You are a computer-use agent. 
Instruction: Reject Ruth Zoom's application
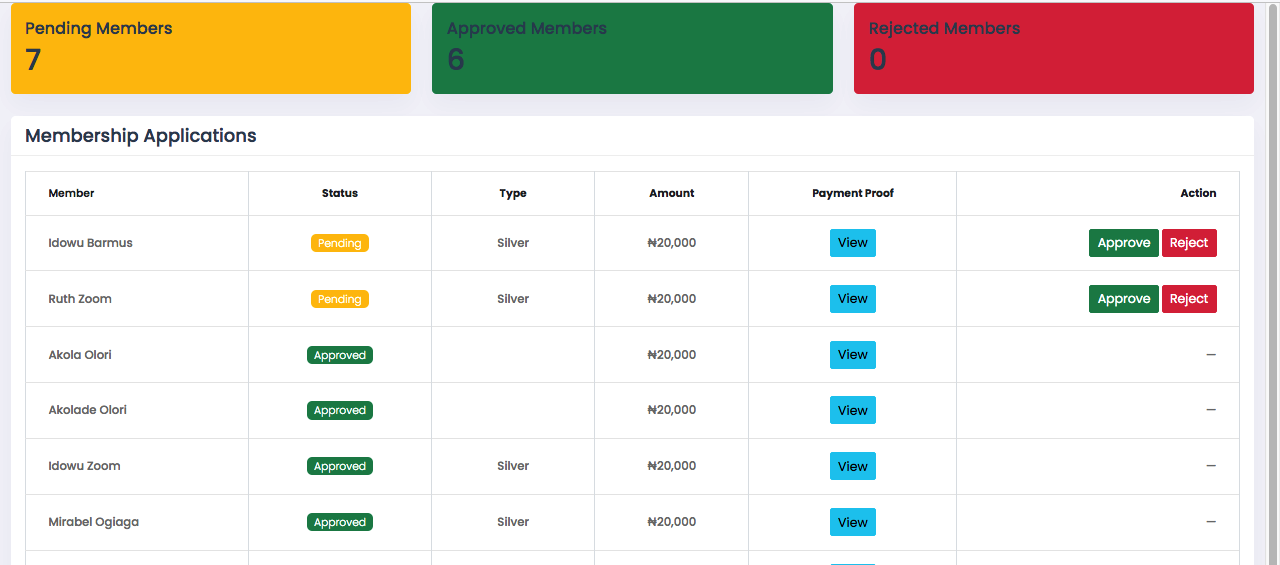click(x=1189, y=299)
